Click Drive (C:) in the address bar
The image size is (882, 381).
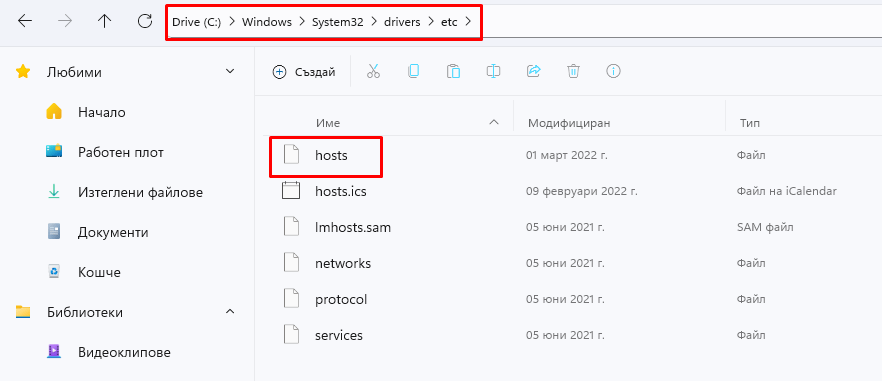196,22
